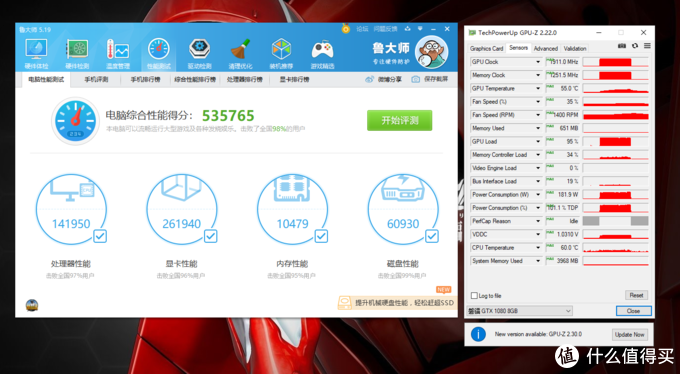
Task: Click the memory performance circle 10479
Action: click(x=292, y=210)
